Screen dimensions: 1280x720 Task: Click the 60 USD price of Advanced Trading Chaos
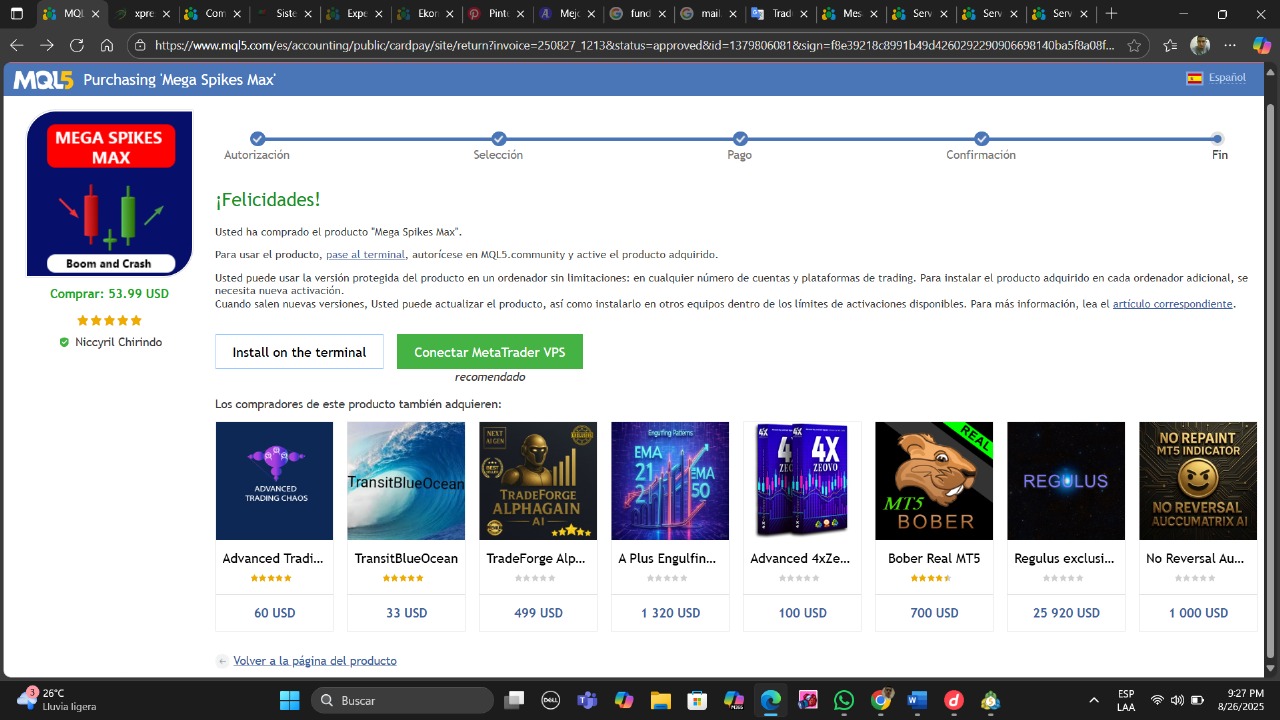pos(274,613)
